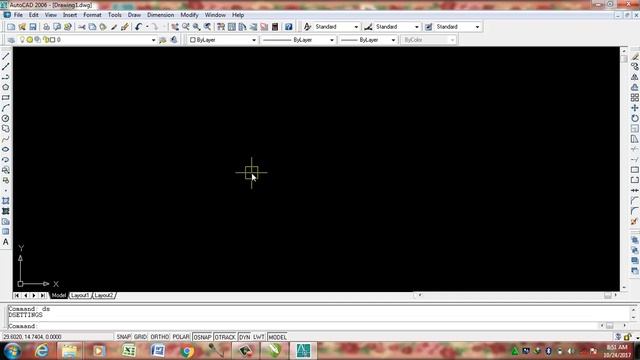Save the drawing with the Save icon
The image size is (640, 360).
click(x=33, y=27)
